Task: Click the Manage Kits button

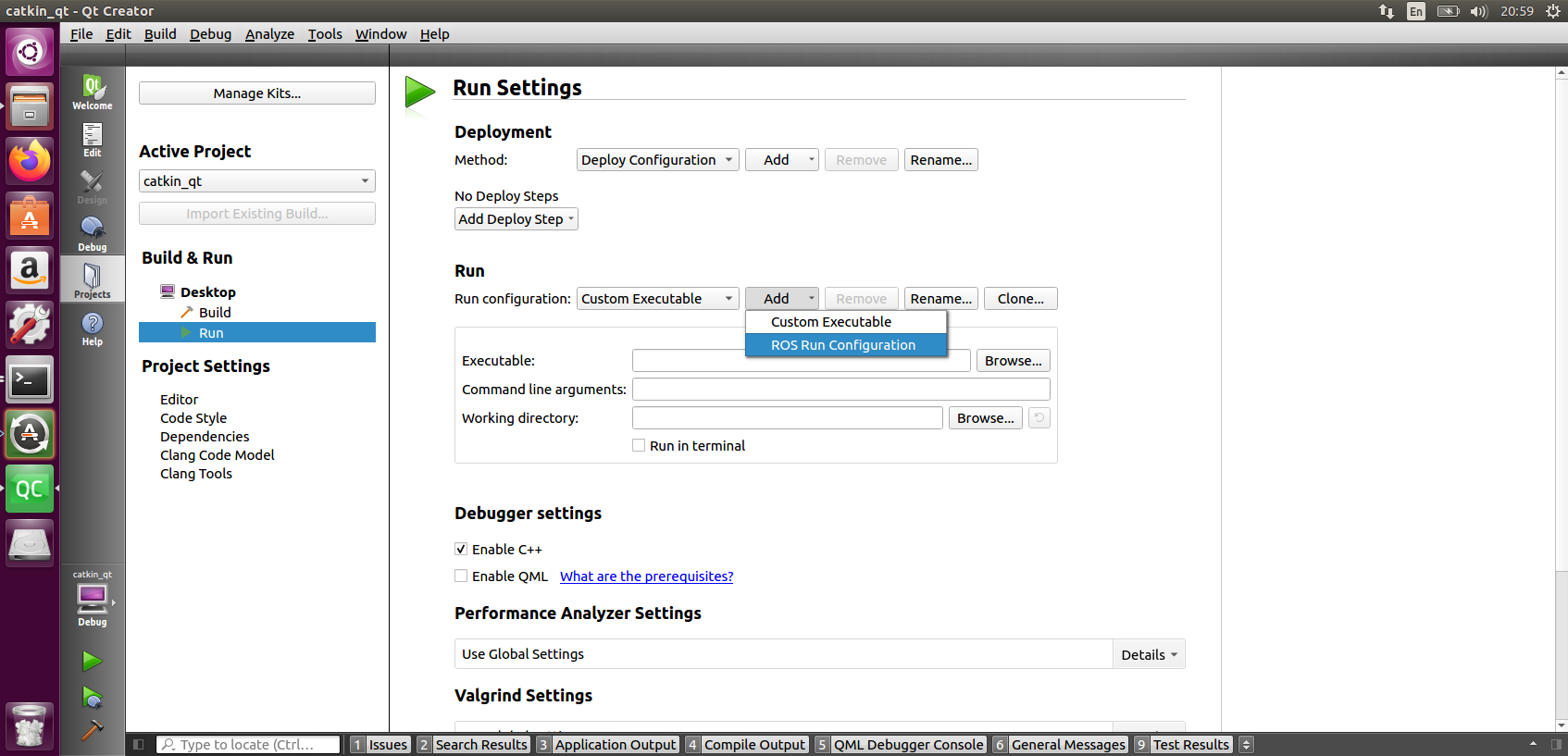Action: [x=257, y=93]
